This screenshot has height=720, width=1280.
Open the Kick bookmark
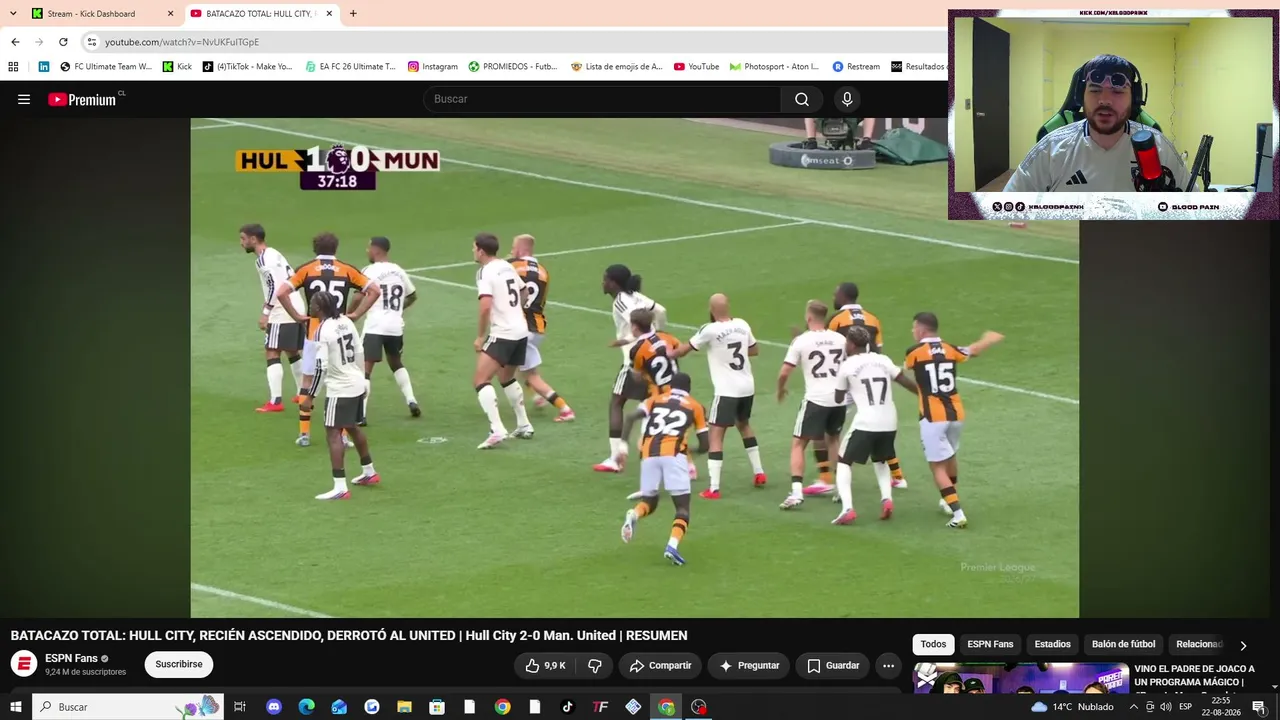pyautogui.click(x=177, y=67)
